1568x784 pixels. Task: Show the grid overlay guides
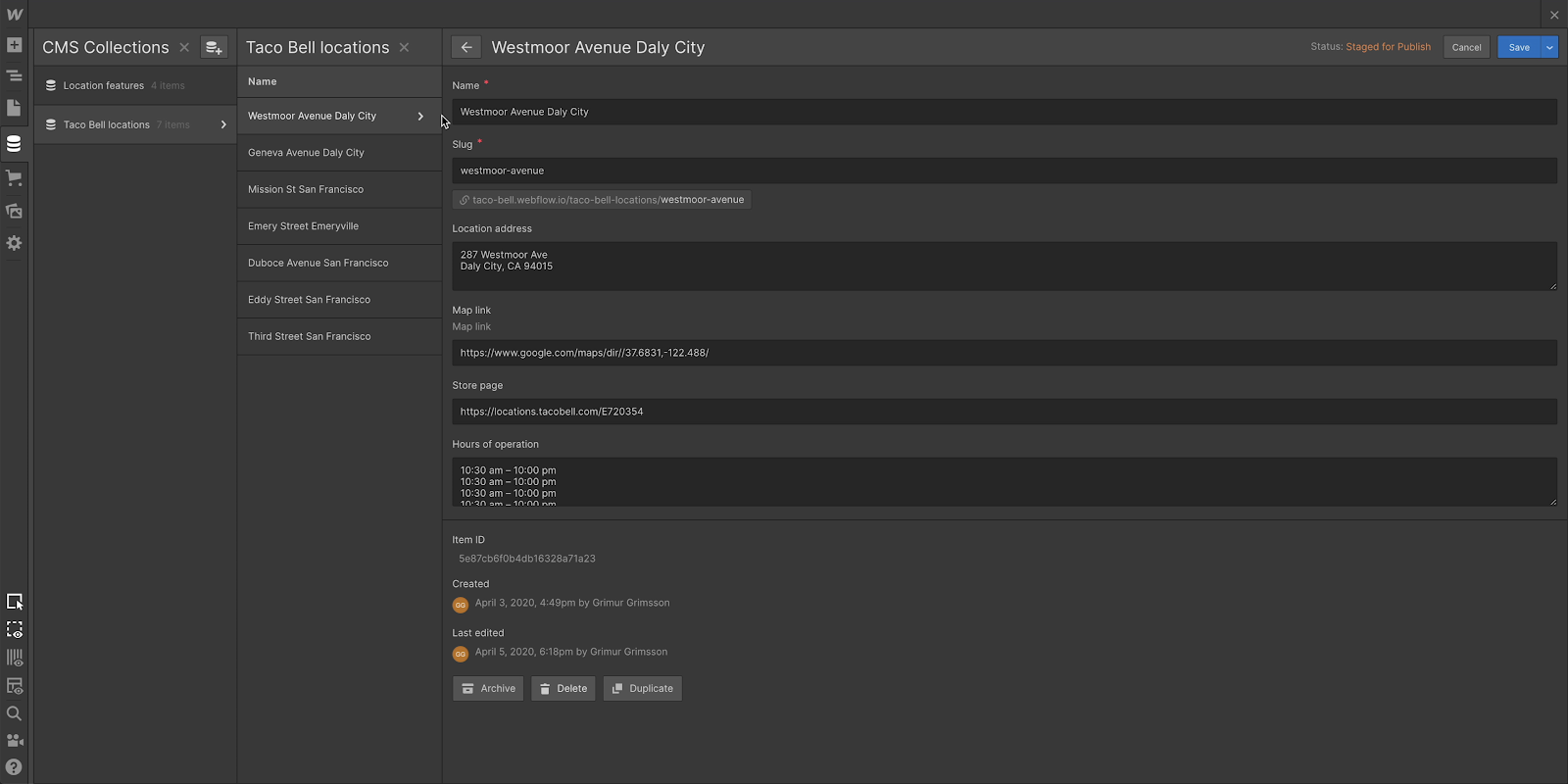coord(15,658)
